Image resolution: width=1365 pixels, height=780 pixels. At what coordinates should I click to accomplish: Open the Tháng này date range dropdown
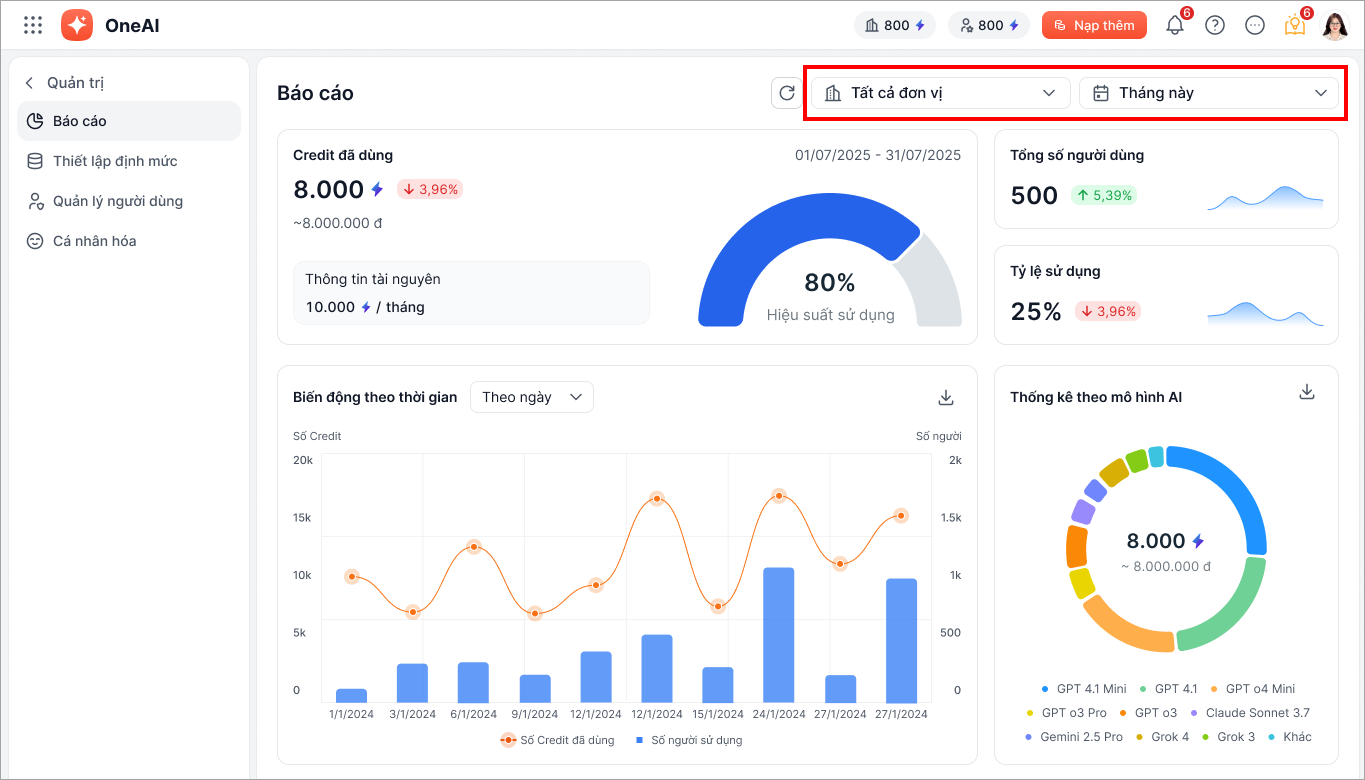(1208, 93)
